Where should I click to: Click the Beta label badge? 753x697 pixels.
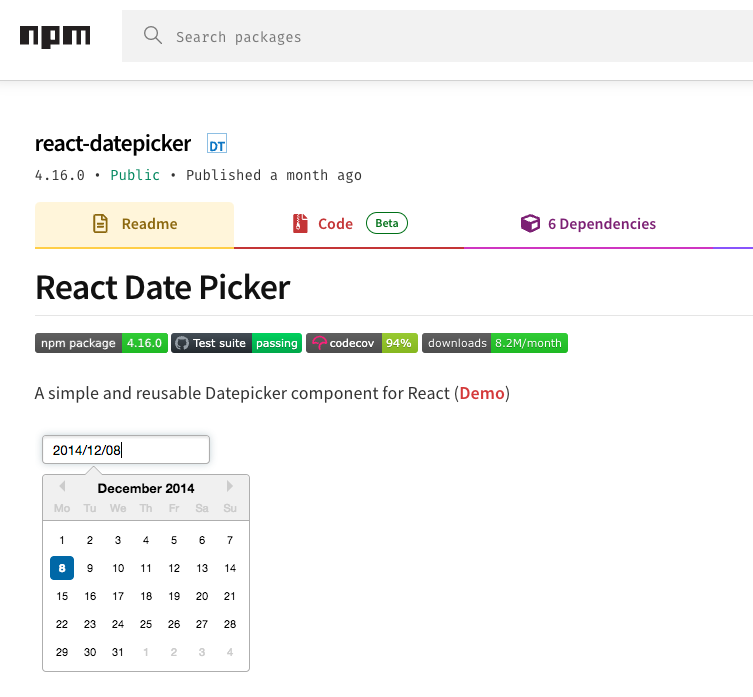point(387,223)
